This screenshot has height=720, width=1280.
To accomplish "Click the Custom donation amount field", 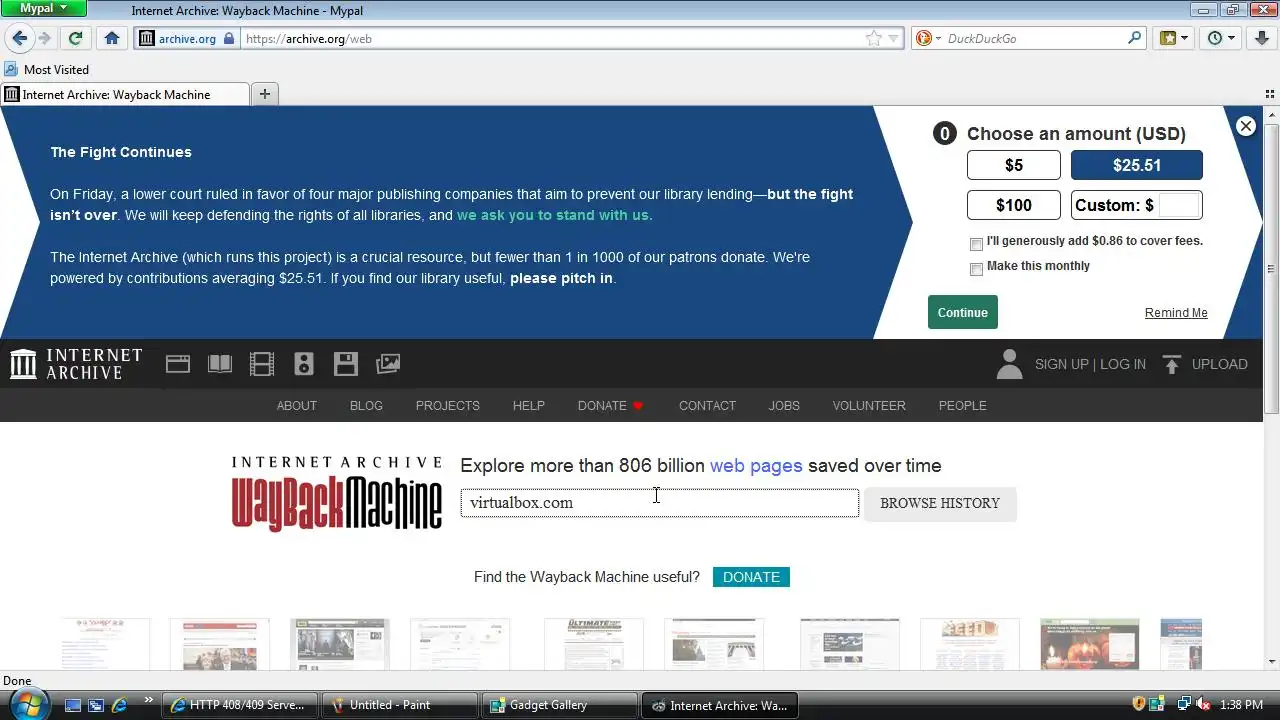I will [1178, 205].
